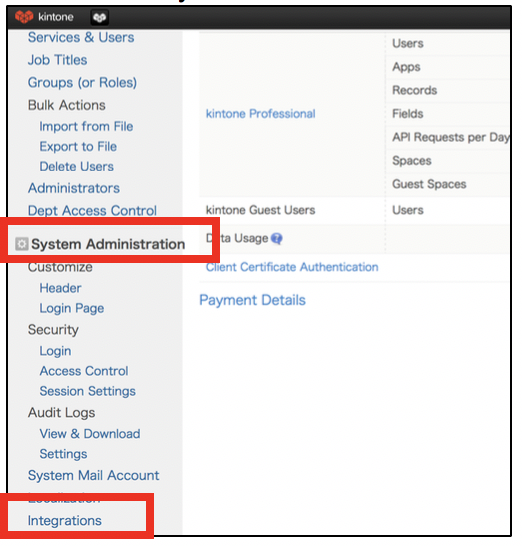Click the Bulk Actions label
Viewport: 522px width, 546px height.
pos(67,105)
